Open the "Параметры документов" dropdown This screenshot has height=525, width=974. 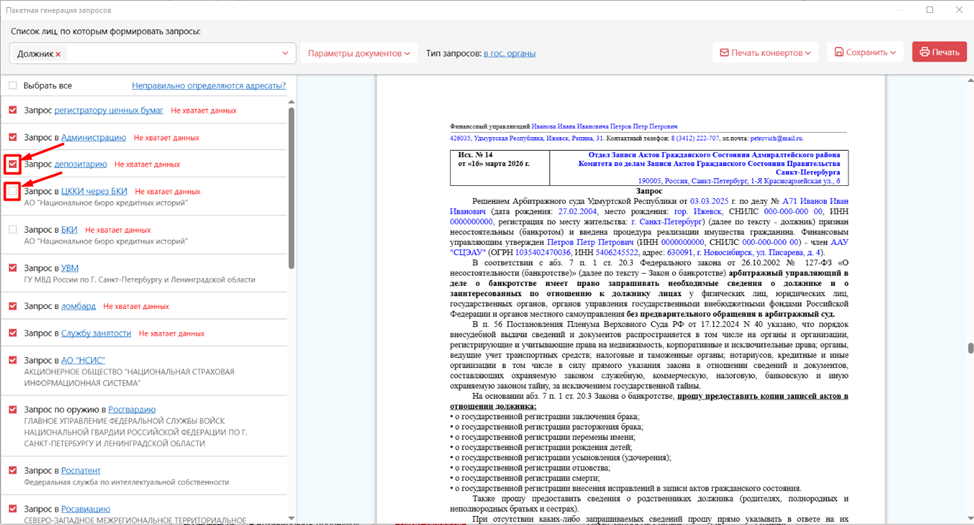359,53
